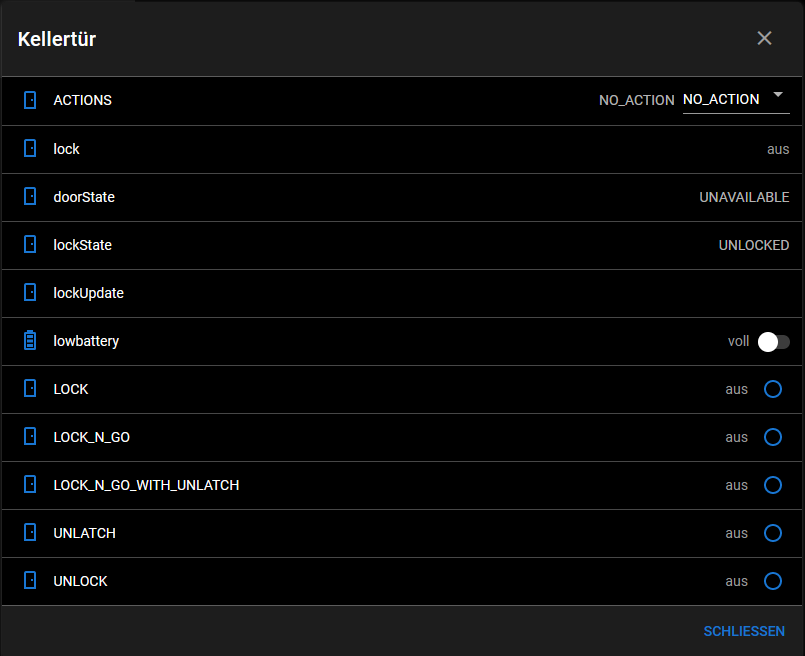The image size is (805, 656).
Task: Select the door icon beside UNLATCH
Action: pyautogui.click(x=30, y=533)
